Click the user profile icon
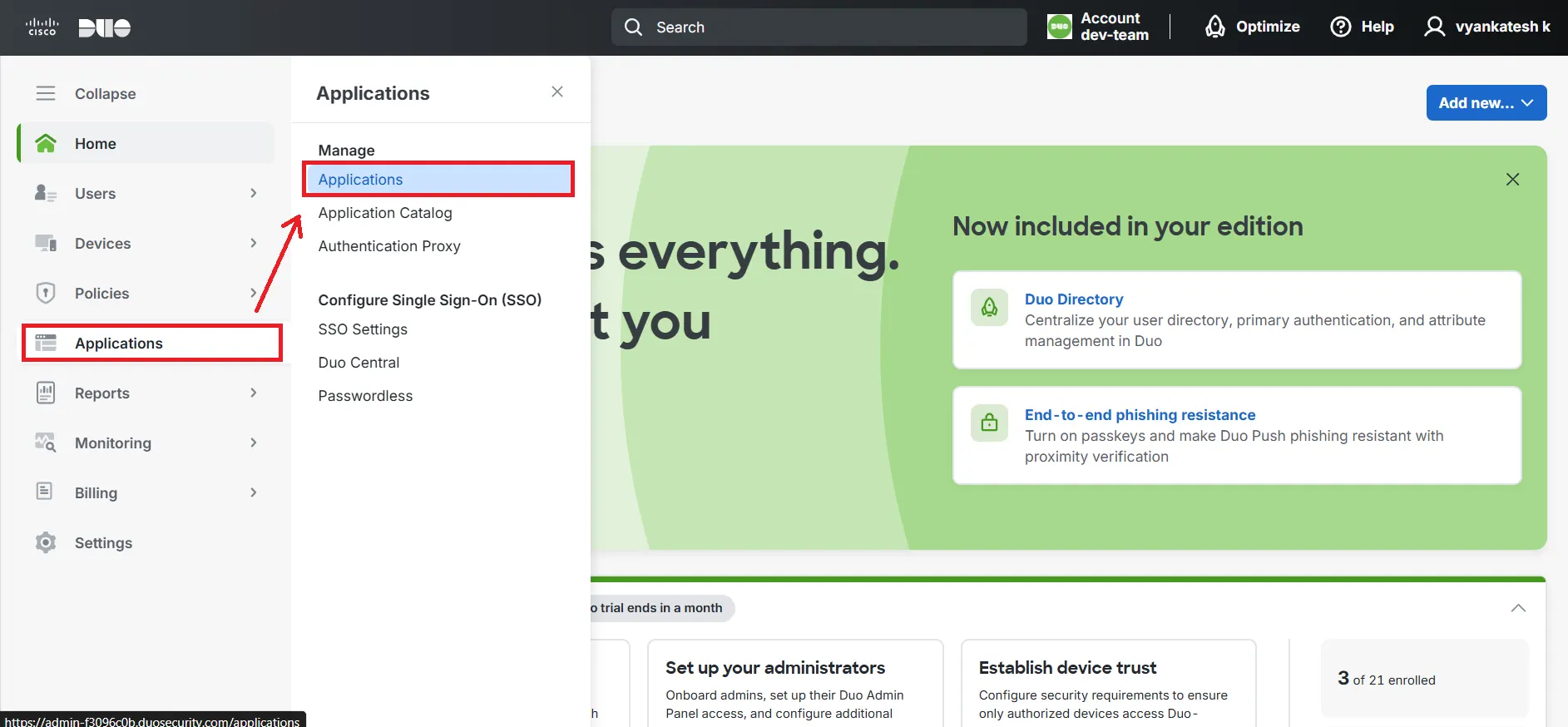 coord(1434,27)
